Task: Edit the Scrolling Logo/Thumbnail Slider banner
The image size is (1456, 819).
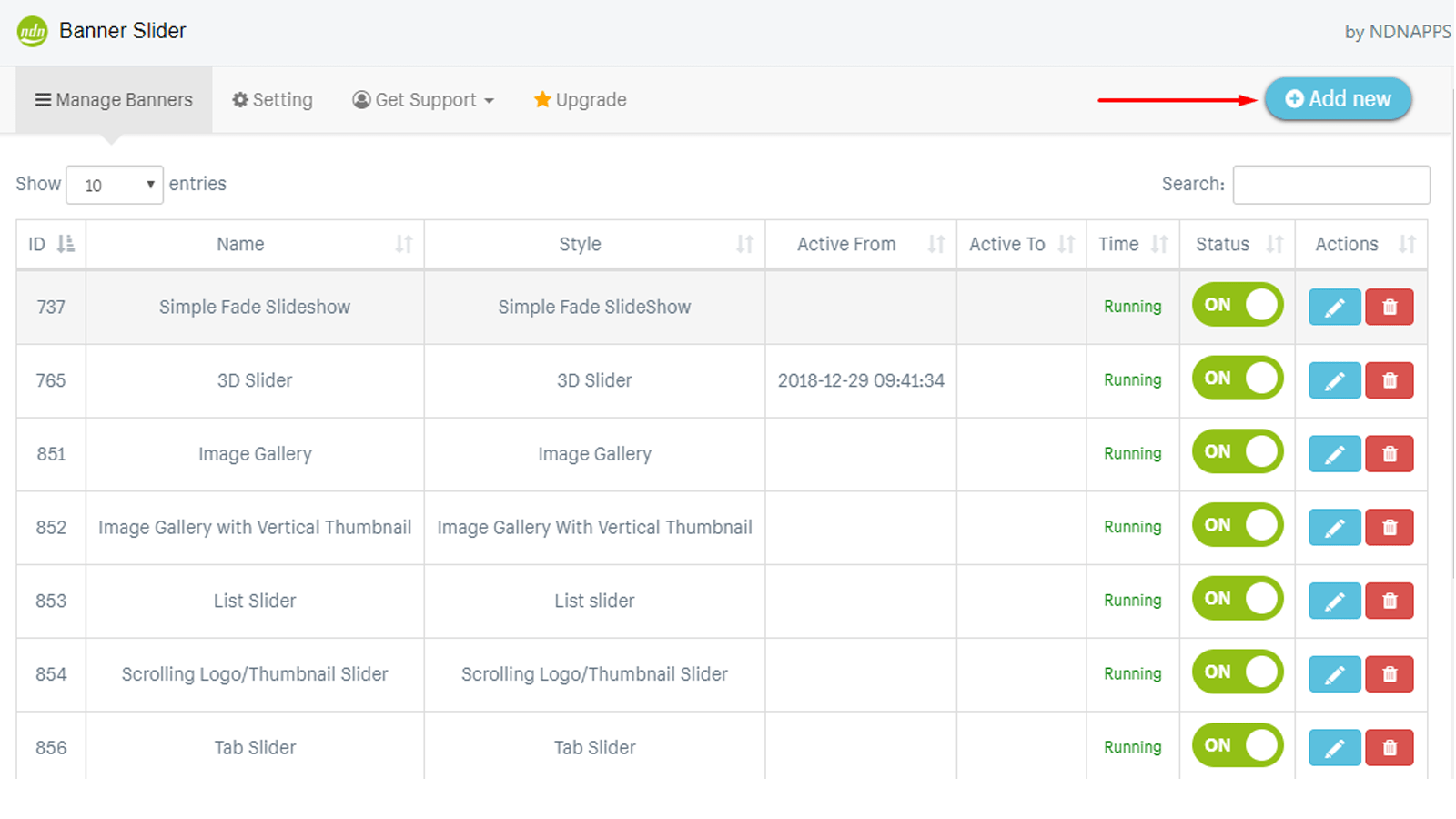Action: click(1334, 674)
